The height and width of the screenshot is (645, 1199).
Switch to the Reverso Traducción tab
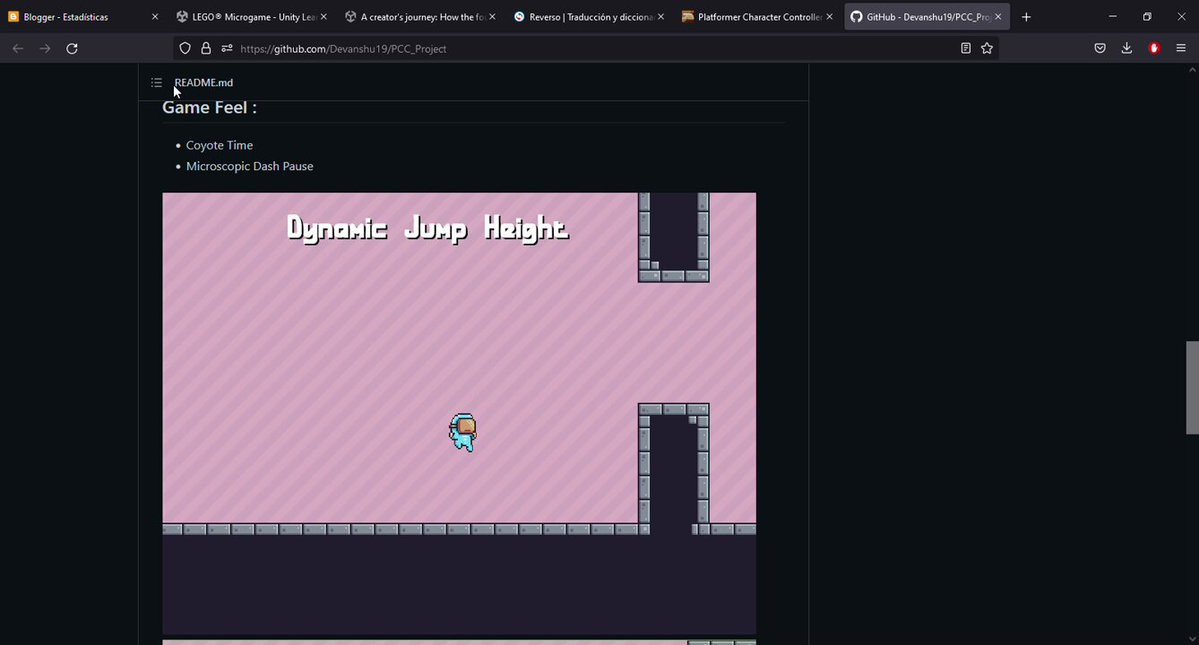click(589, 17)
